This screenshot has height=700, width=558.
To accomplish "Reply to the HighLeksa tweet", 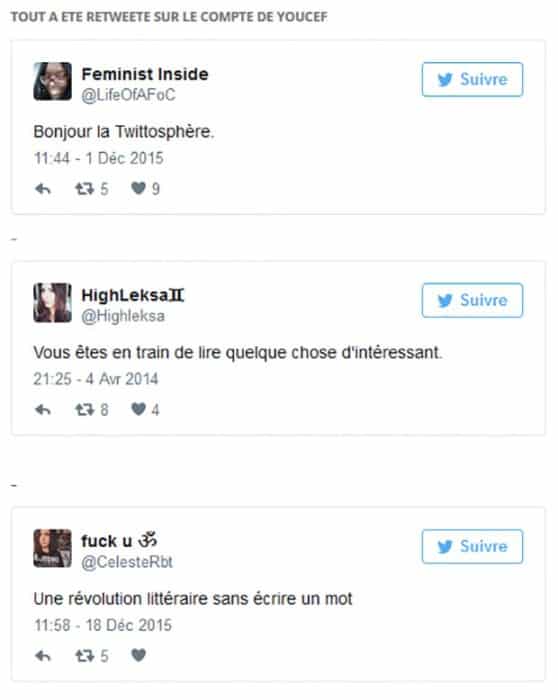I will click(43, 409).
